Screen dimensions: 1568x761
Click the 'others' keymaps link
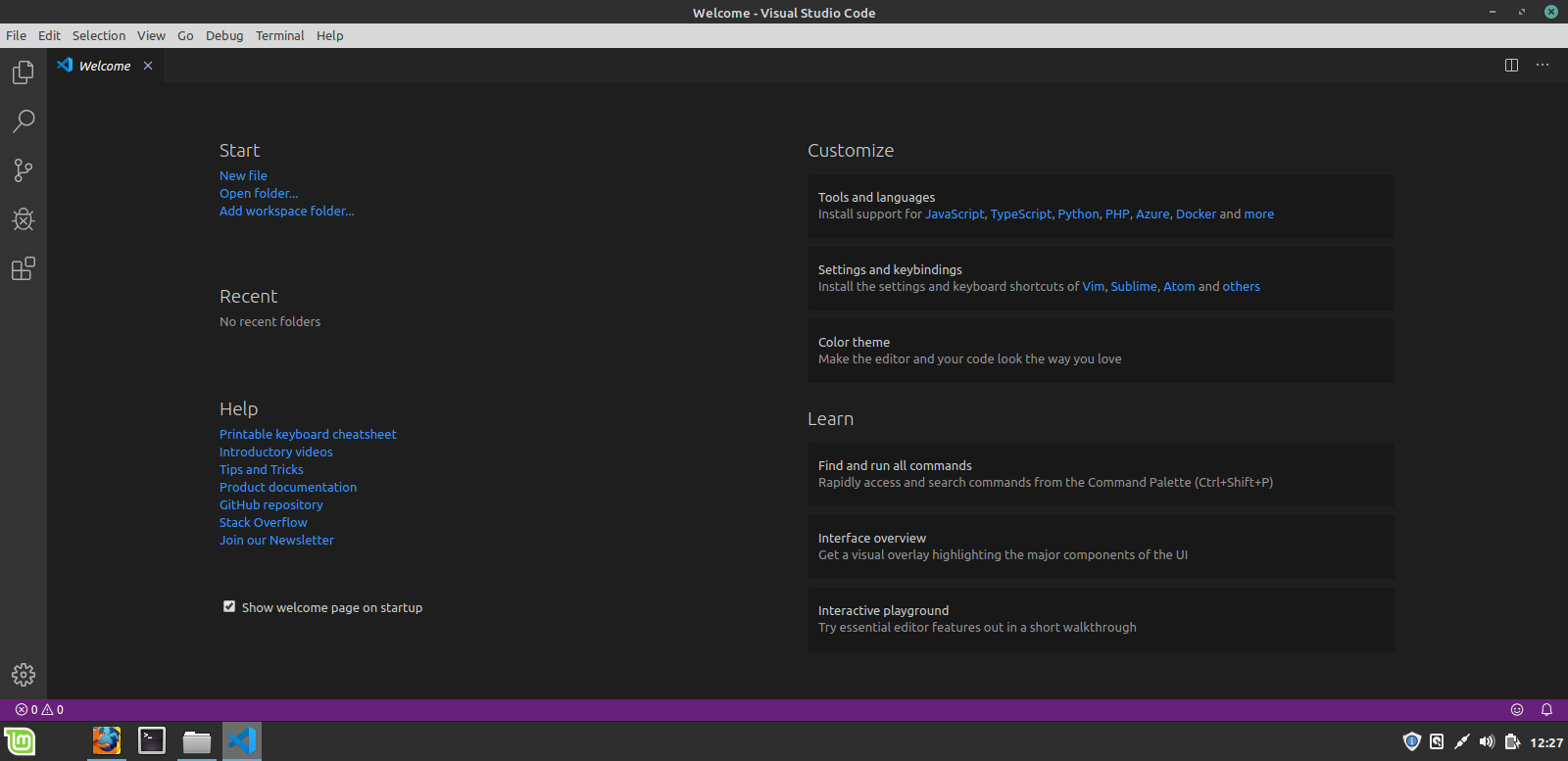tap(1242, 287)
